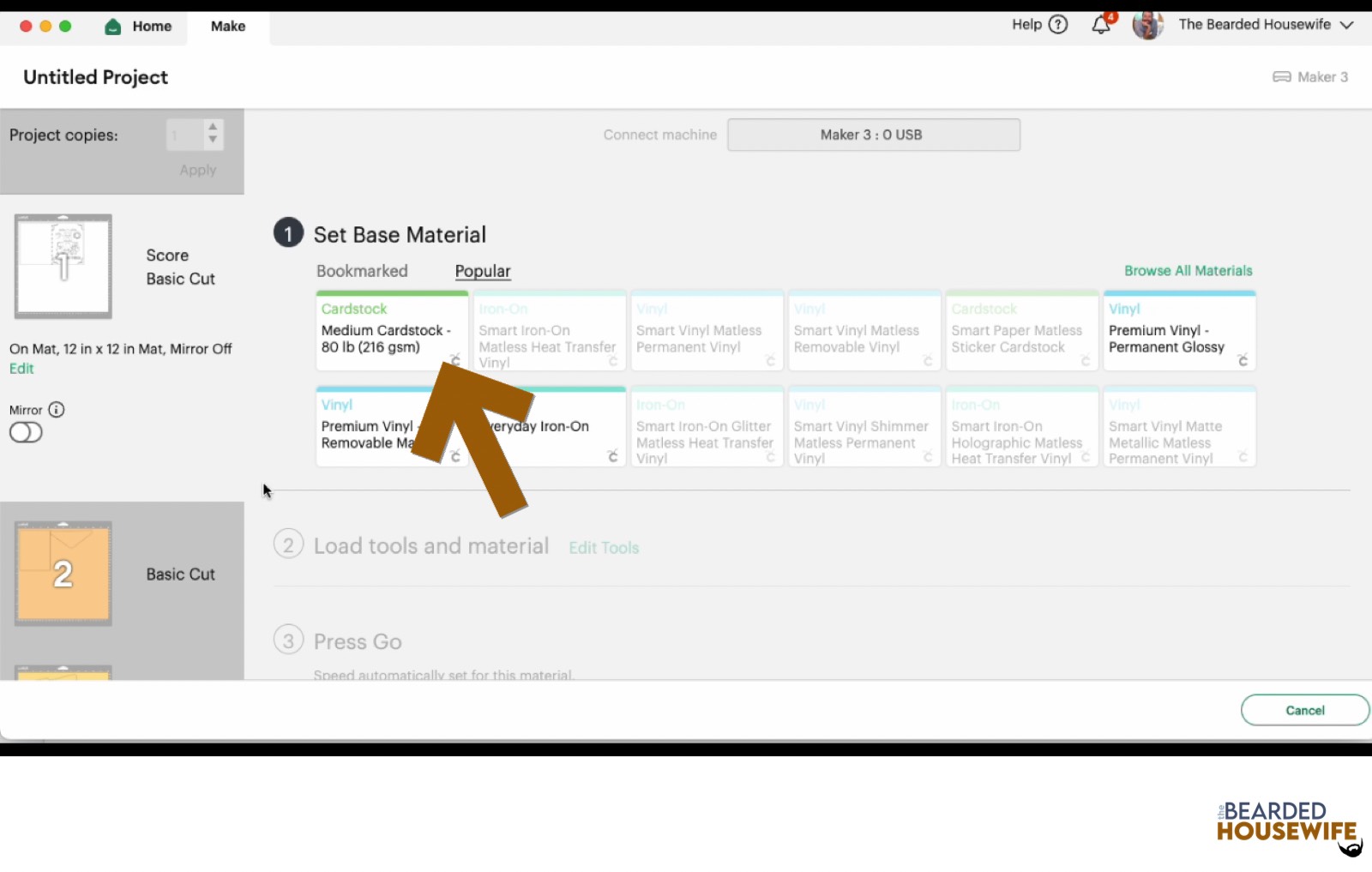Viewport: 1372px width, 872px height.
Task: Click the Project copies number field
Action: tap(185, 135)
